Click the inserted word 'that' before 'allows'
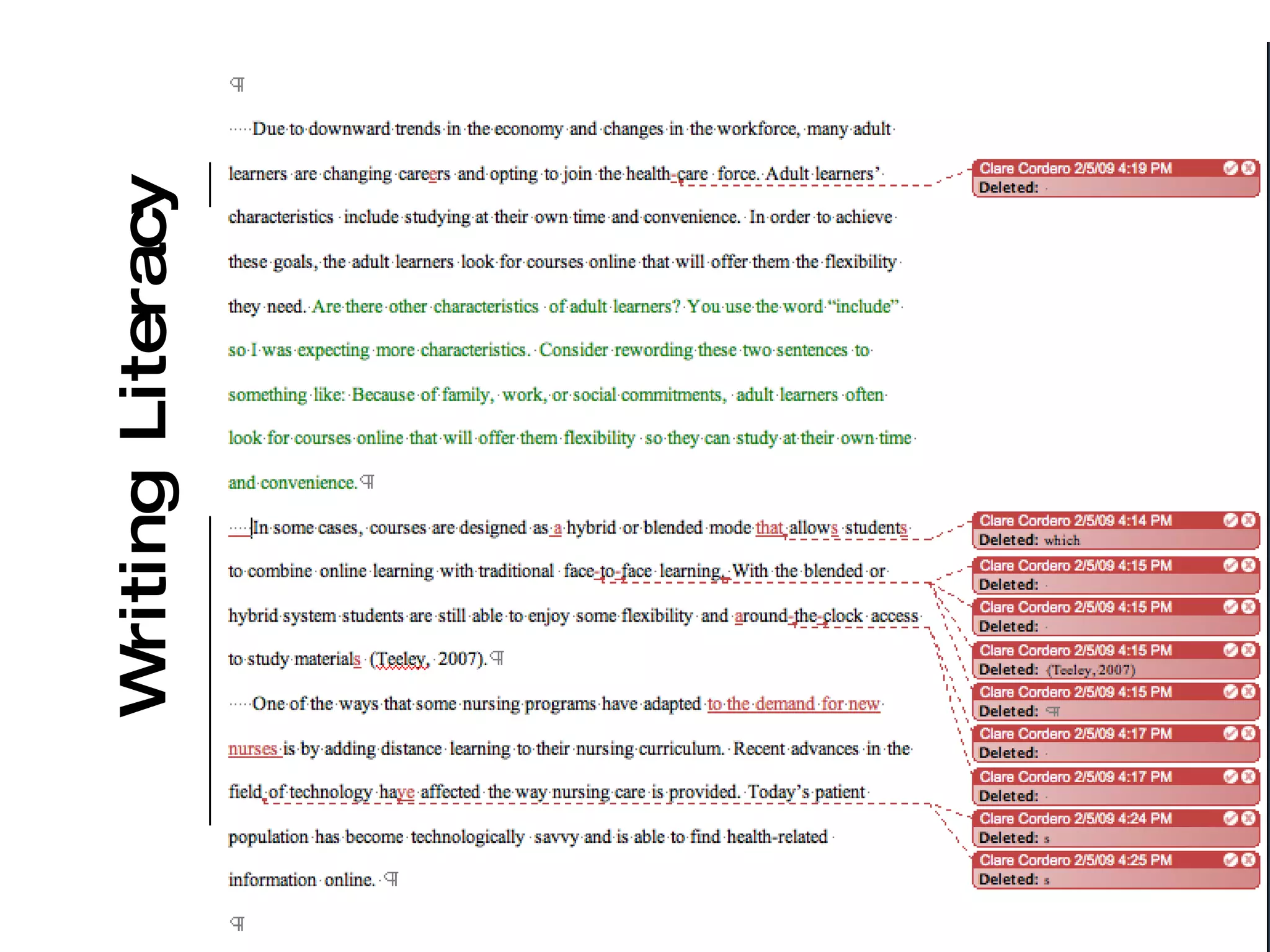The width and height of the screenshot is (1270, 952). [x=769, y=527]
